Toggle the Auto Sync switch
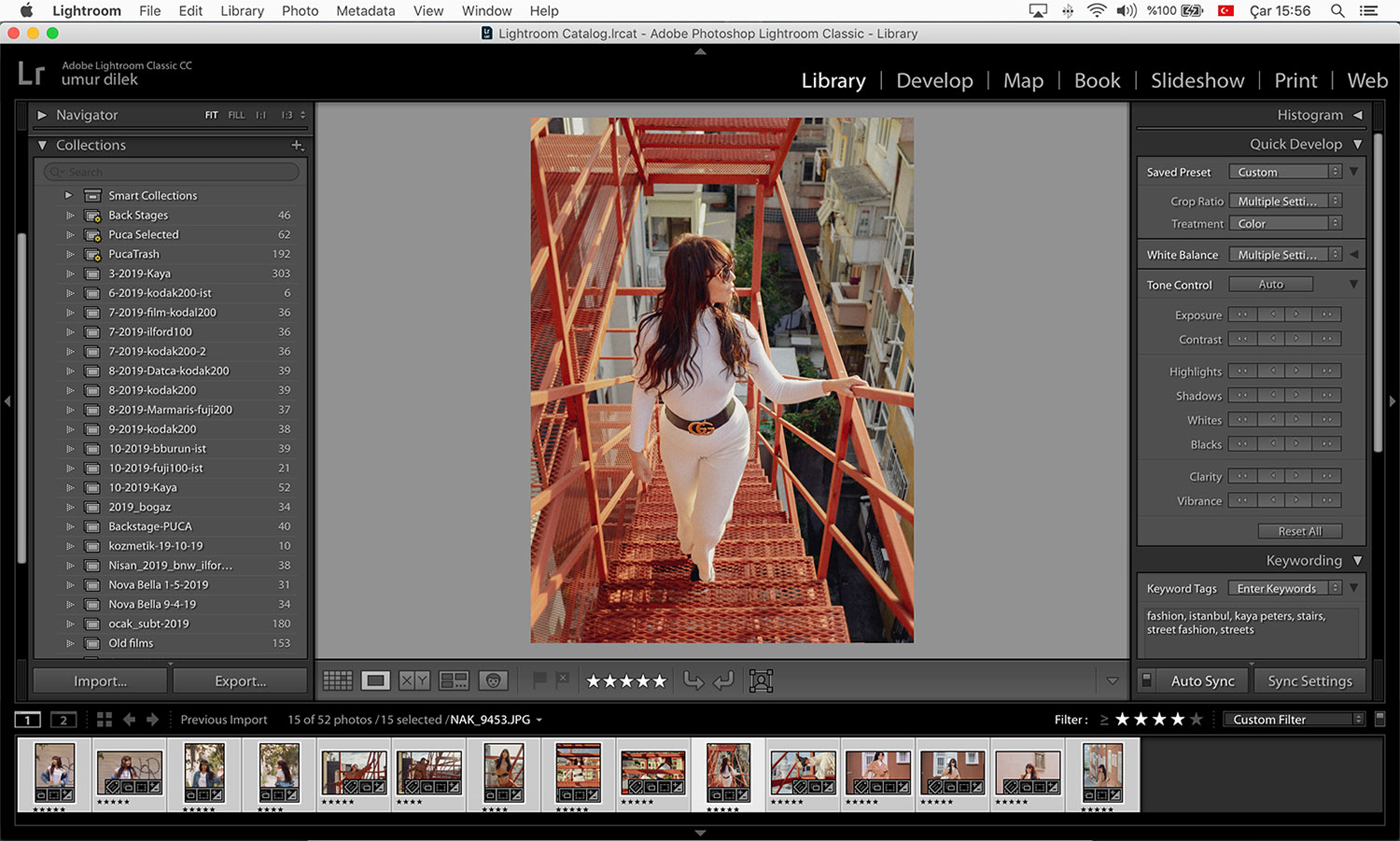Image resolution: width=1400 pixels, height=841 pixels. point(1147,680)
